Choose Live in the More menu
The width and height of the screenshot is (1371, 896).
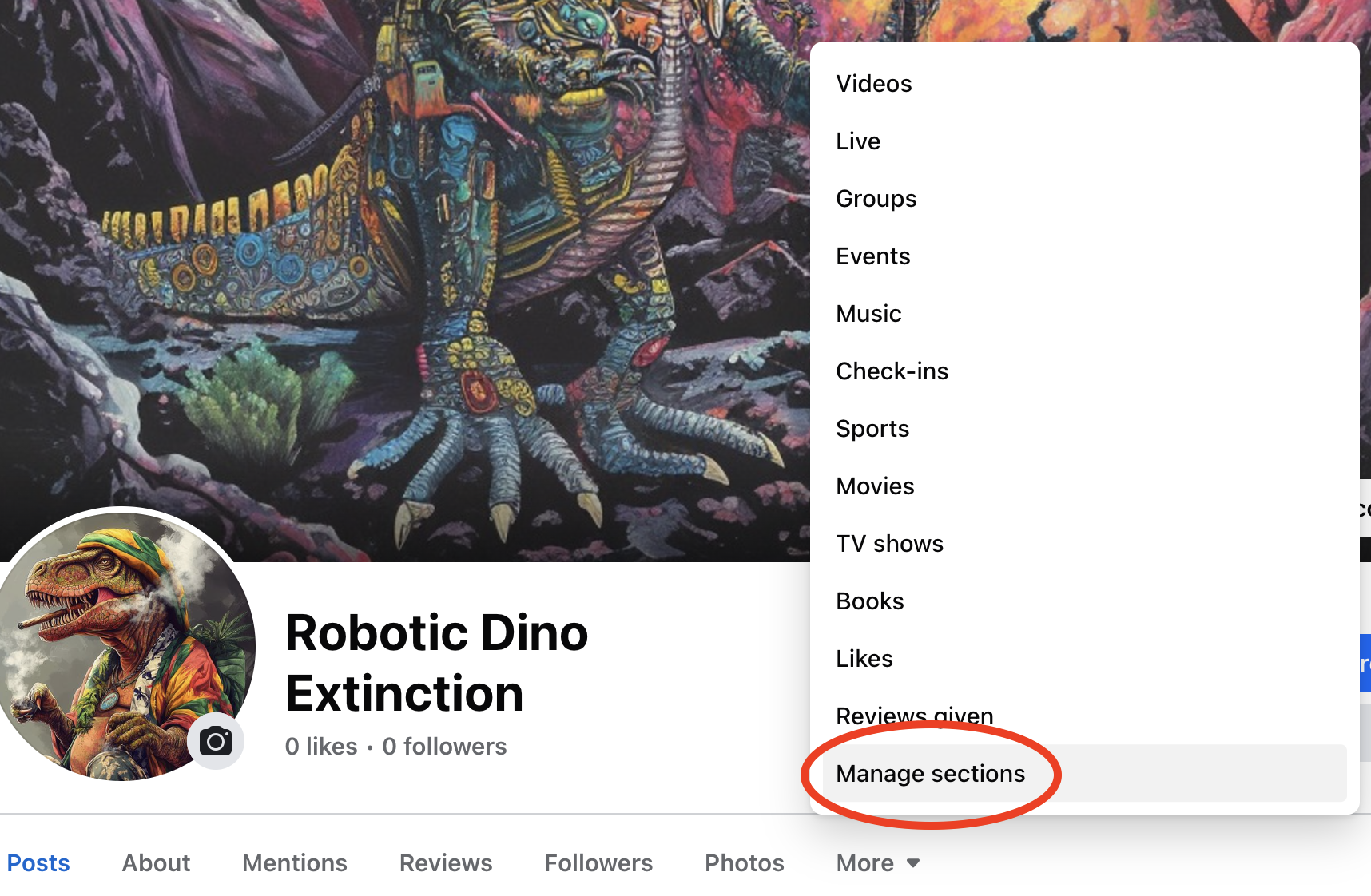[858, 141]
